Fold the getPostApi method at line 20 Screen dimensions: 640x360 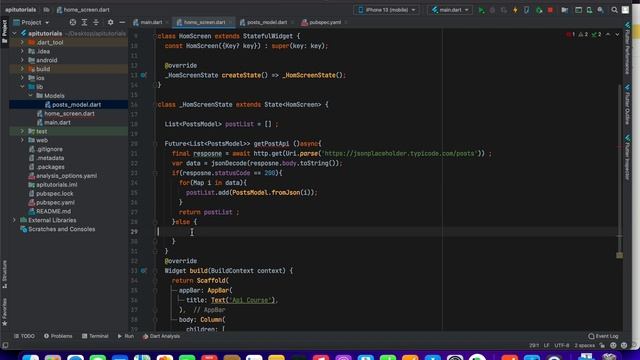[155, 144]
